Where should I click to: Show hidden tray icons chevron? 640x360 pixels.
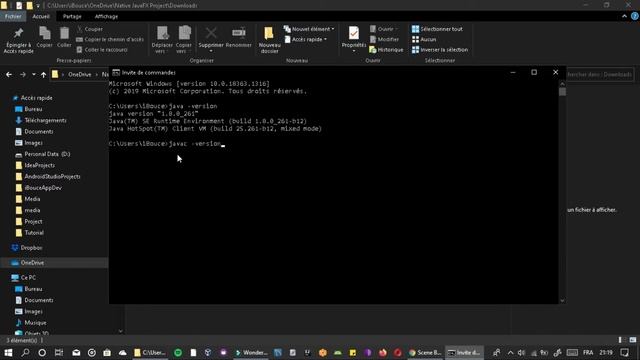tap(510, 353)
